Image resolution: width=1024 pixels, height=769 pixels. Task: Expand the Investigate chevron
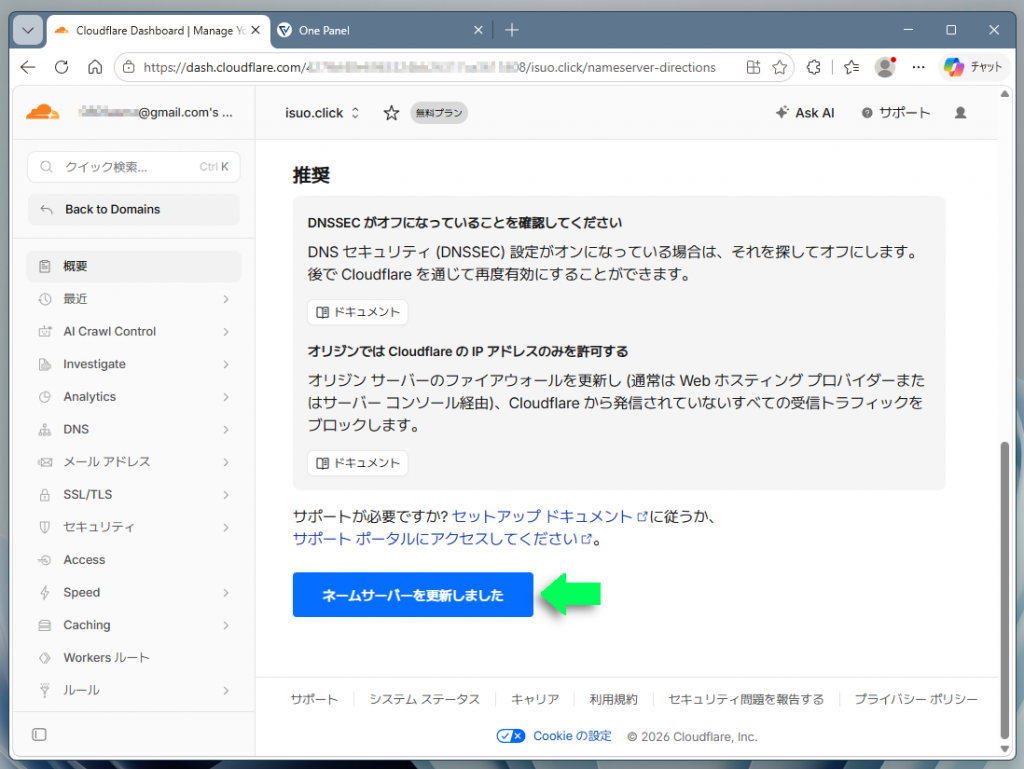coord(226,364)
